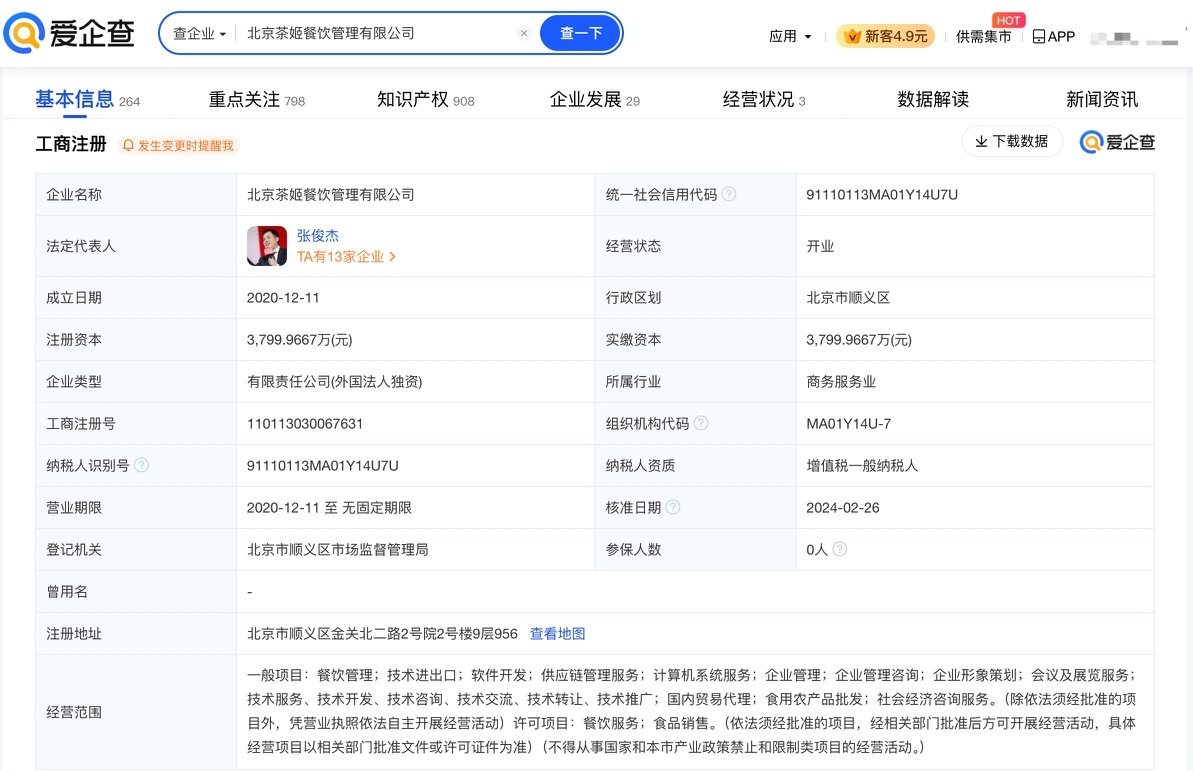Open the 查看地图 link
The width and height of the screenshot is (1193, 771).
click(x=557, y=633)
